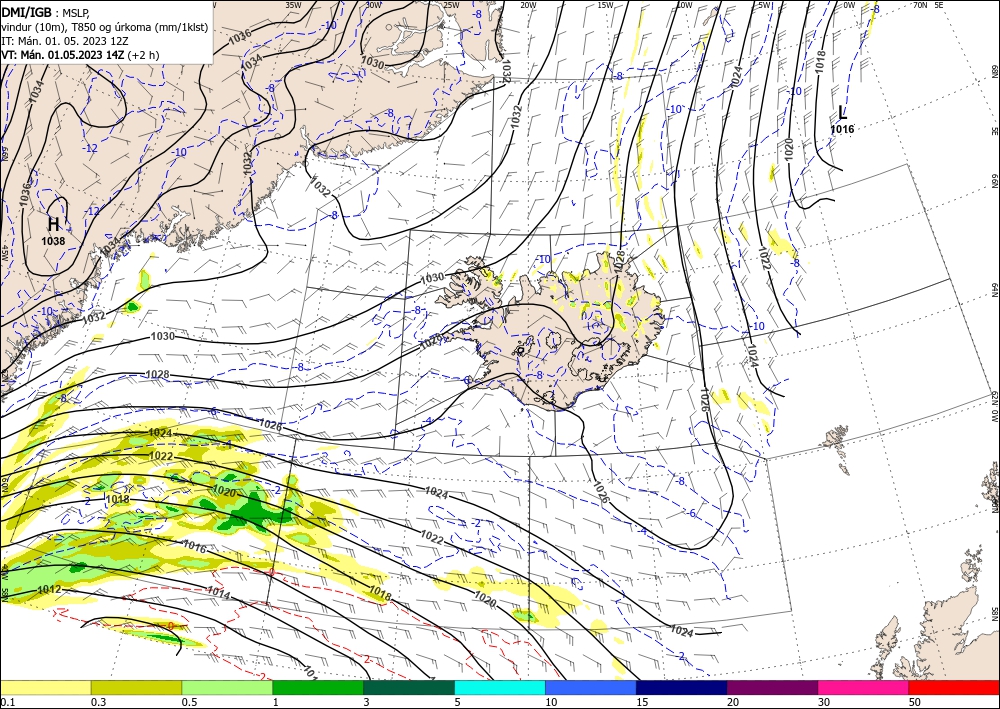This screenshot has width=1000, height=709.
Task: Click the olive 0.3–0.5 legend swatch
Action: coord(136,687)
